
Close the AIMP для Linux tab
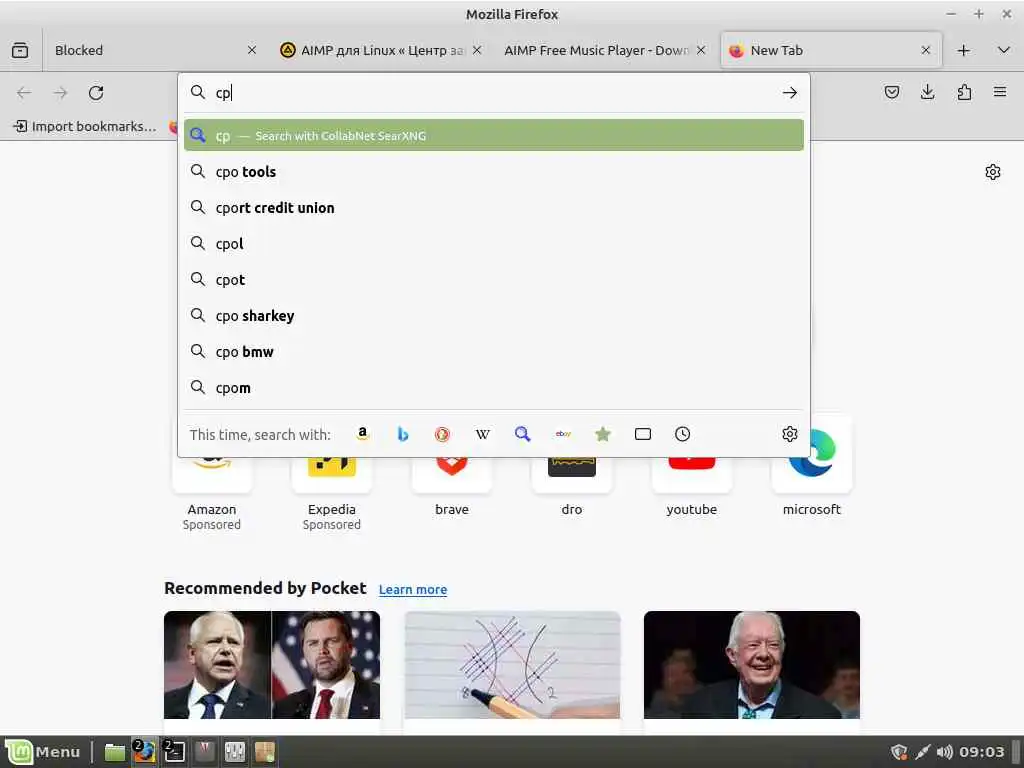tap(477, 50)
